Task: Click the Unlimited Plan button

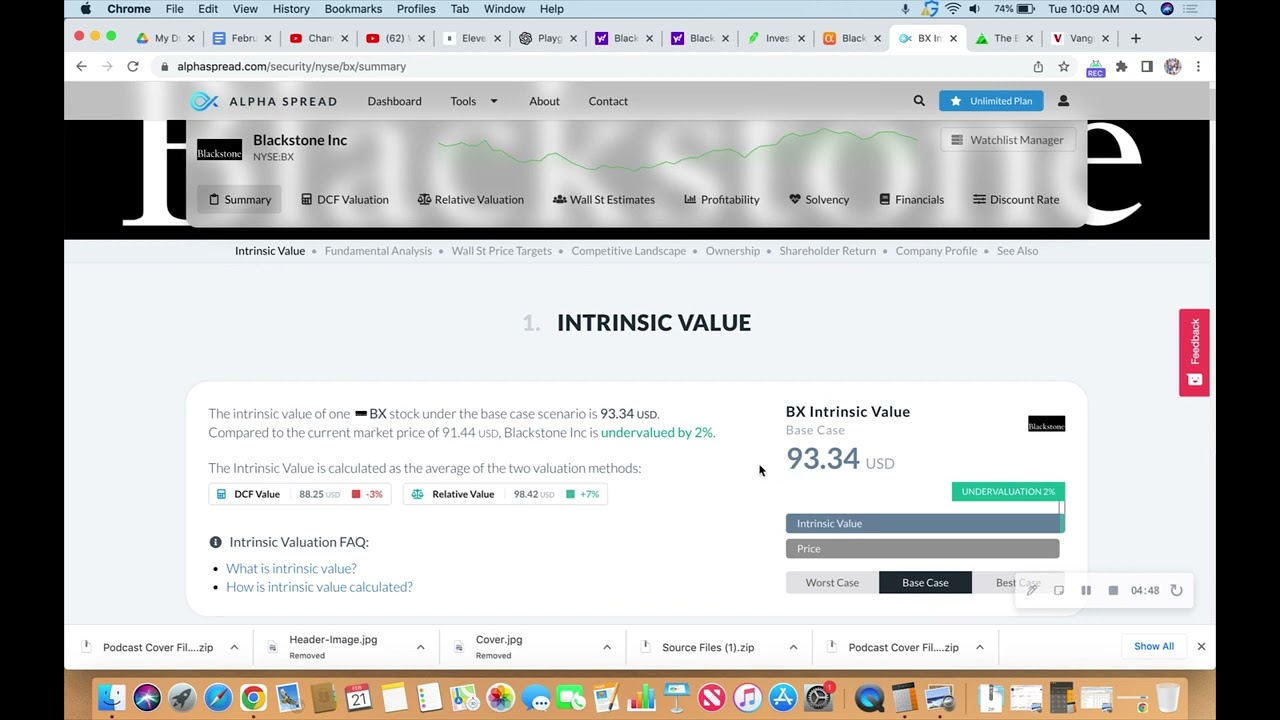Action: [991, 101]
